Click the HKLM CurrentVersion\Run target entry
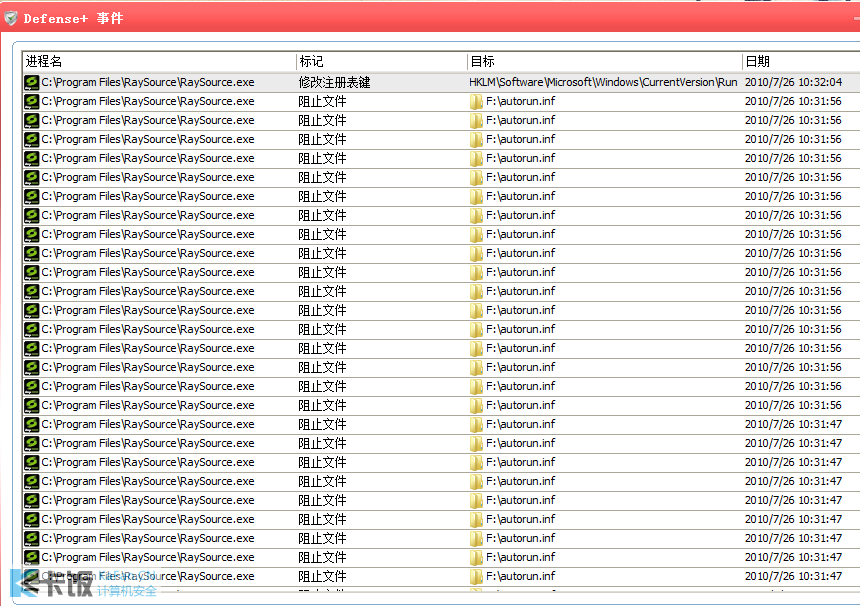This screenshot has width=860, height=606. [603, 83]
